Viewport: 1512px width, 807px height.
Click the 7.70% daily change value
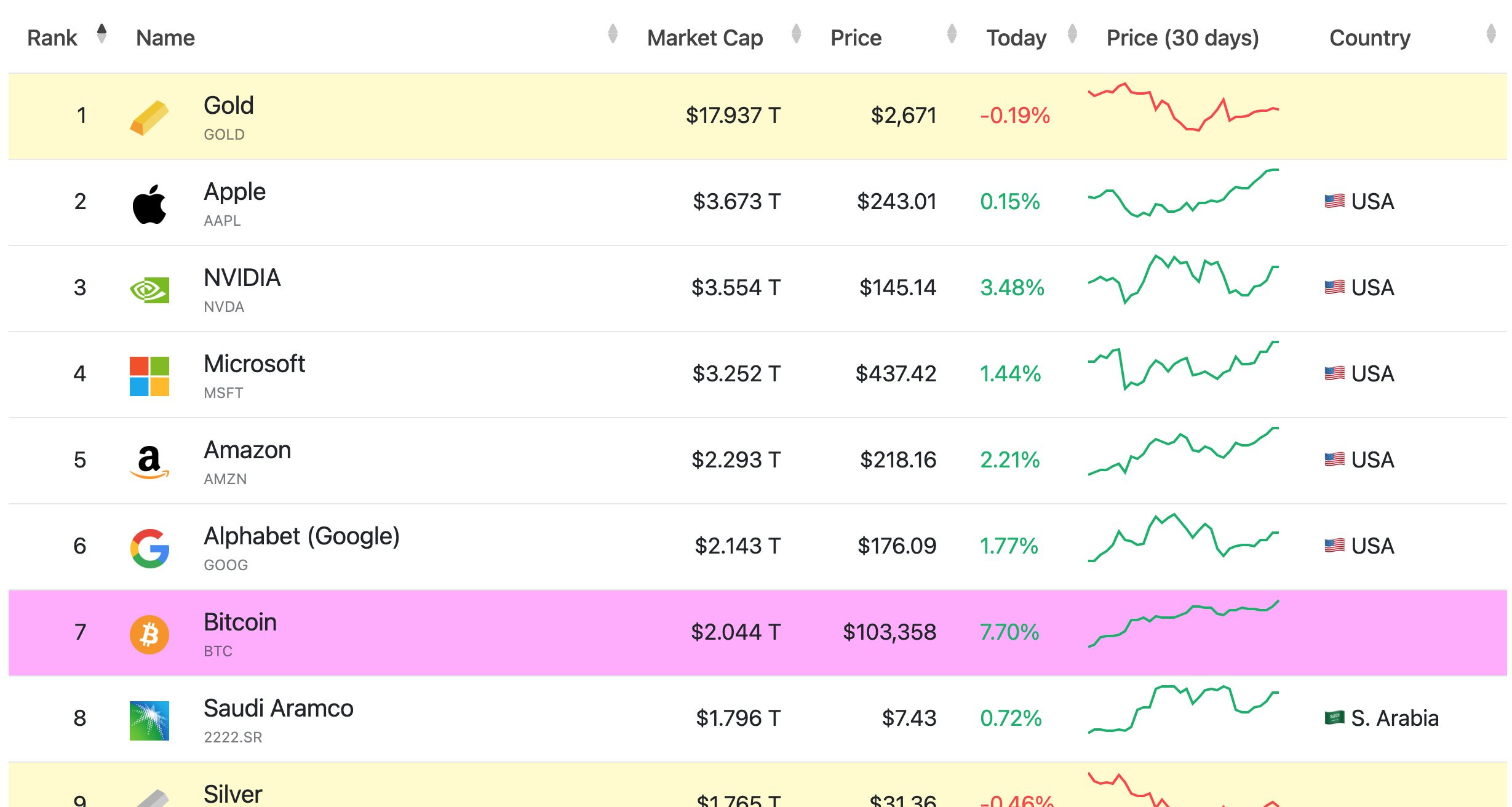point(1009,632)
